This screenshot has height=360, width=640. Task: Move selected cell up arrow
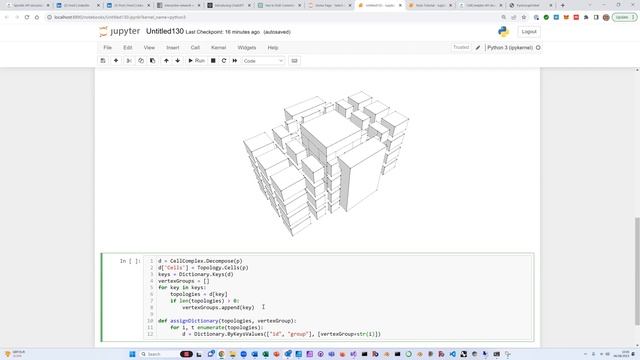166,61
